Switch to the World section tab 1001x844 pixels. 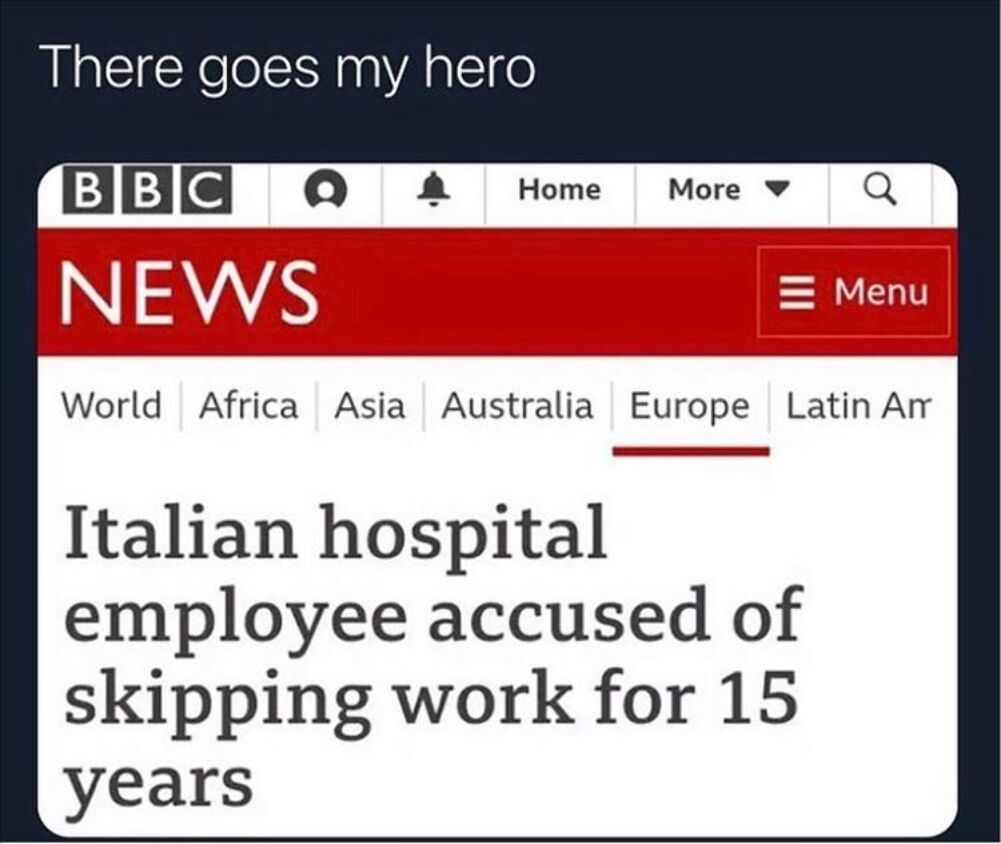click(x=112, y=406)
